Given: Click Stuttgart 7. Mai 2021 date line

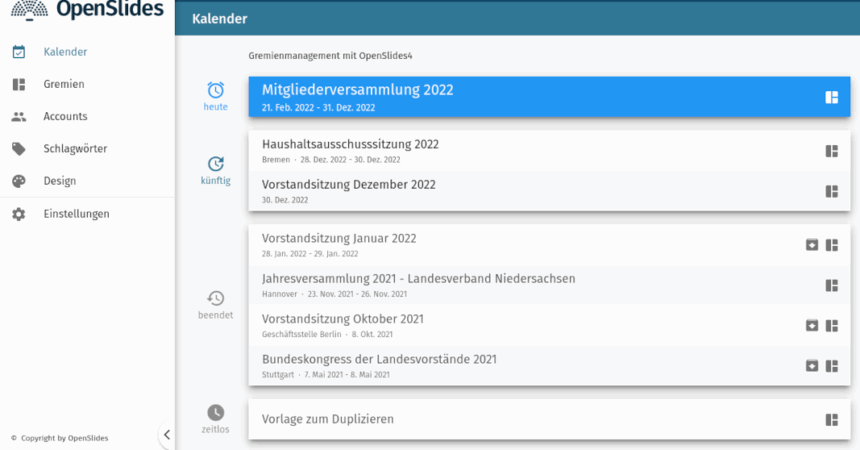Looking at the screenshot, I should tap(326, 375).
